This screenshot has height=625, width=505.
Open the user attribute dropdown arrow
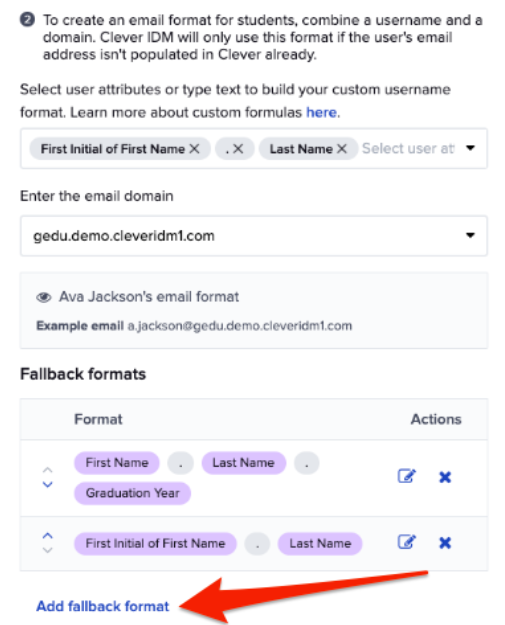pyautogui.click(x=470, y=148)
